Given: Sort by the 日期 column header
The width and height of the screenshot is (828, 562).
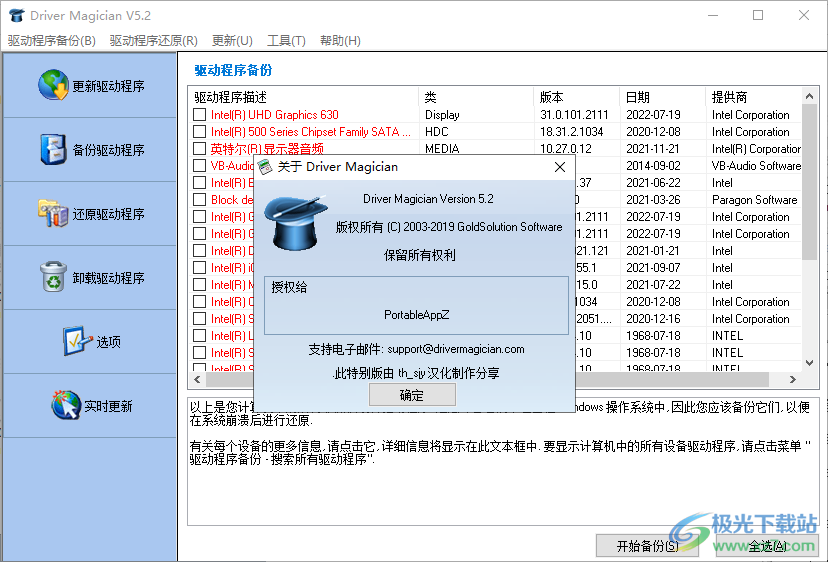Looking at the screenshot, I should click(x=663, y=97).
